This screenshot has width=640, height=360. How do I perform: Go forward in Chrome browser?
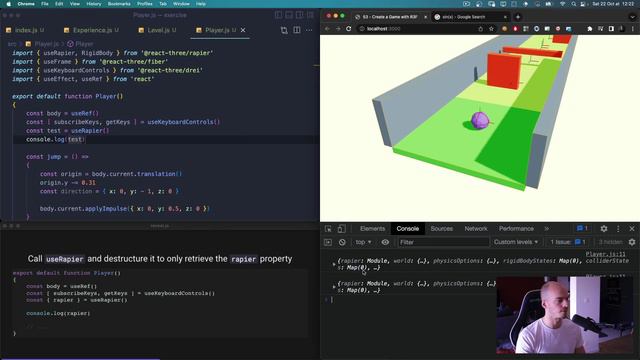click(x=338, y=29)
